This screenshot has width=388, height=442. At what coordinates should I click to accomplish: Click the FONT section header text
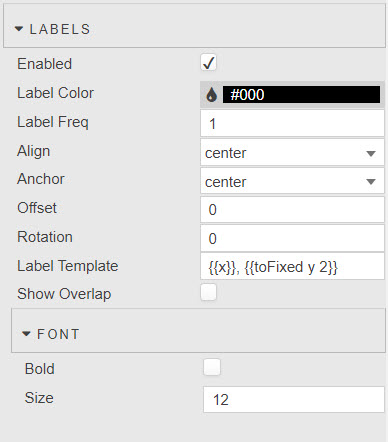[x=58, y=334]
